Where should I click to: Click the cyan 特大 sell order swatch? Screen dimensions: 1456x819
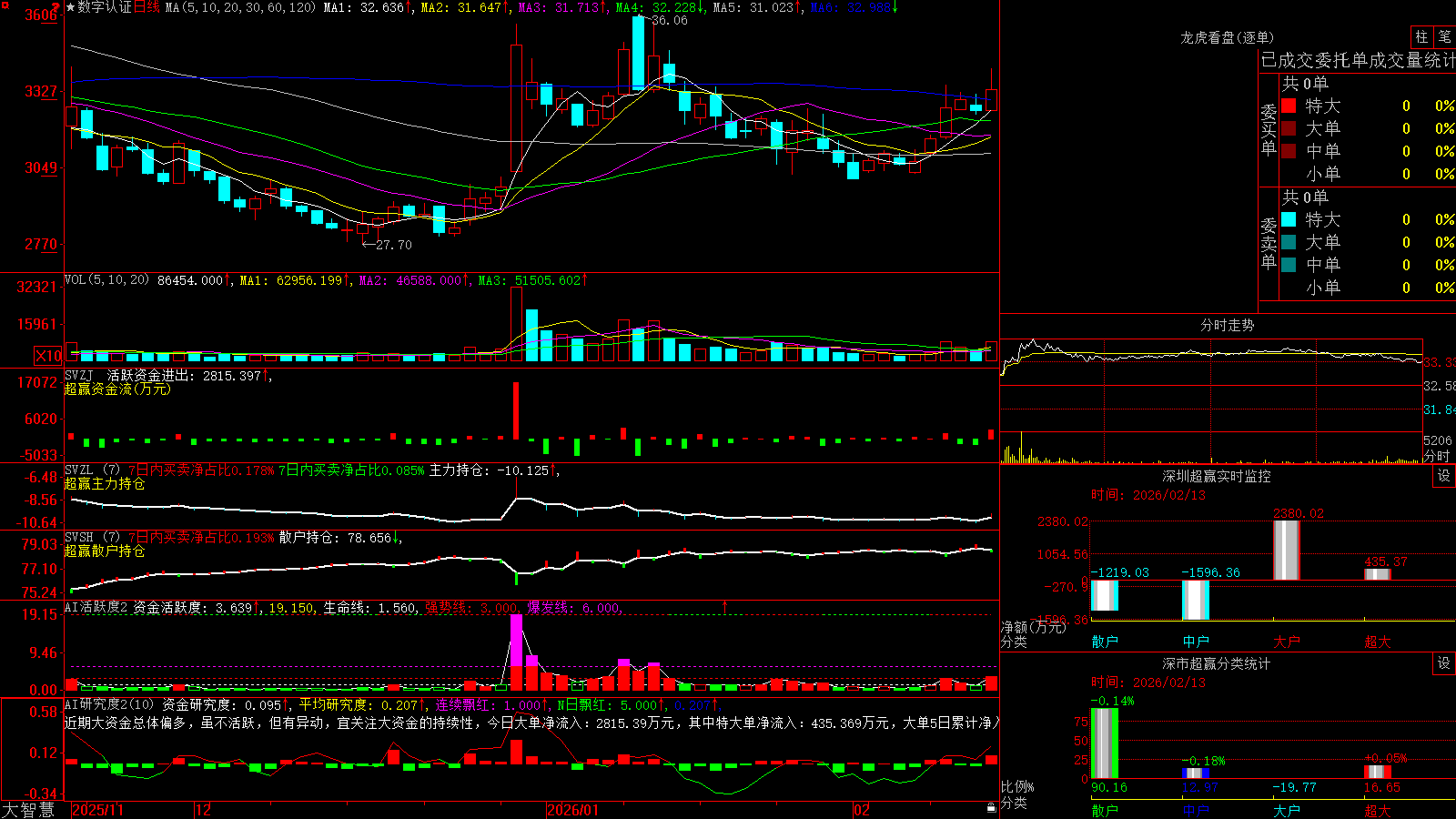tap(1289, 219)
